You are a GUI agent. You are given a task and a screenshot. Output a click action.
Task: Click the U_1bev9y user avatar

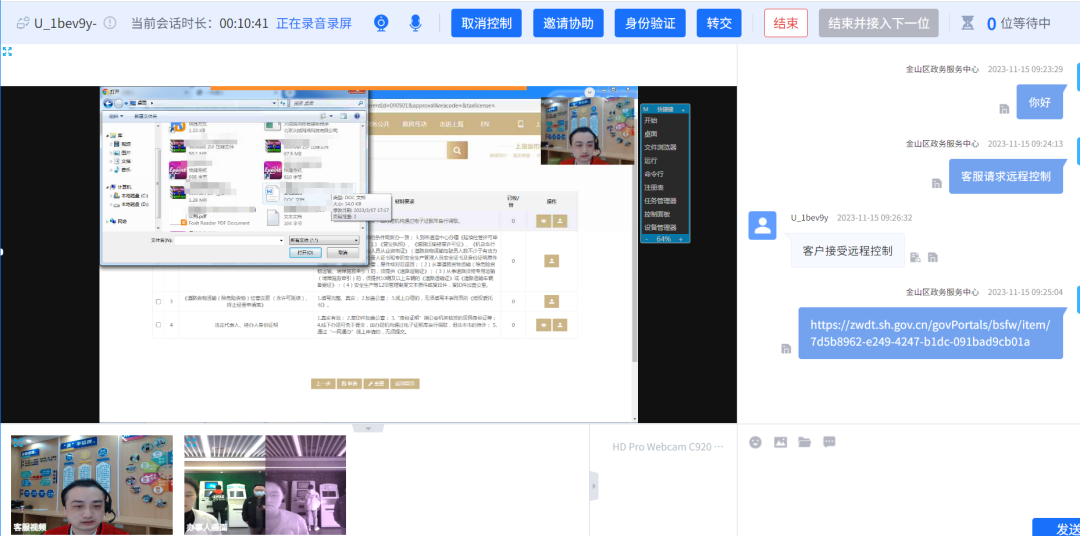pos(762,225)
